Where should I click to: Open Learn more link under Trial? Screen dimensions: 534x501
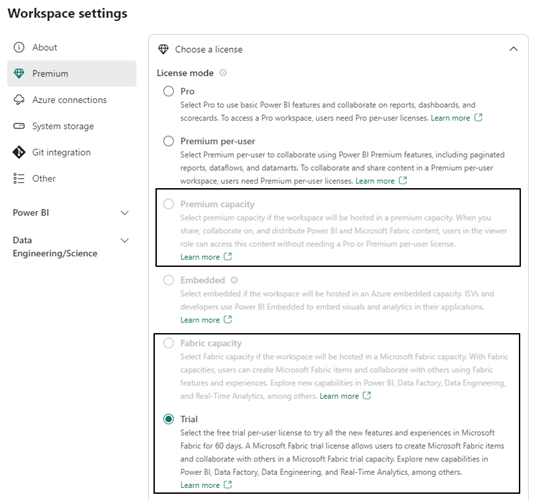[200, 485]
